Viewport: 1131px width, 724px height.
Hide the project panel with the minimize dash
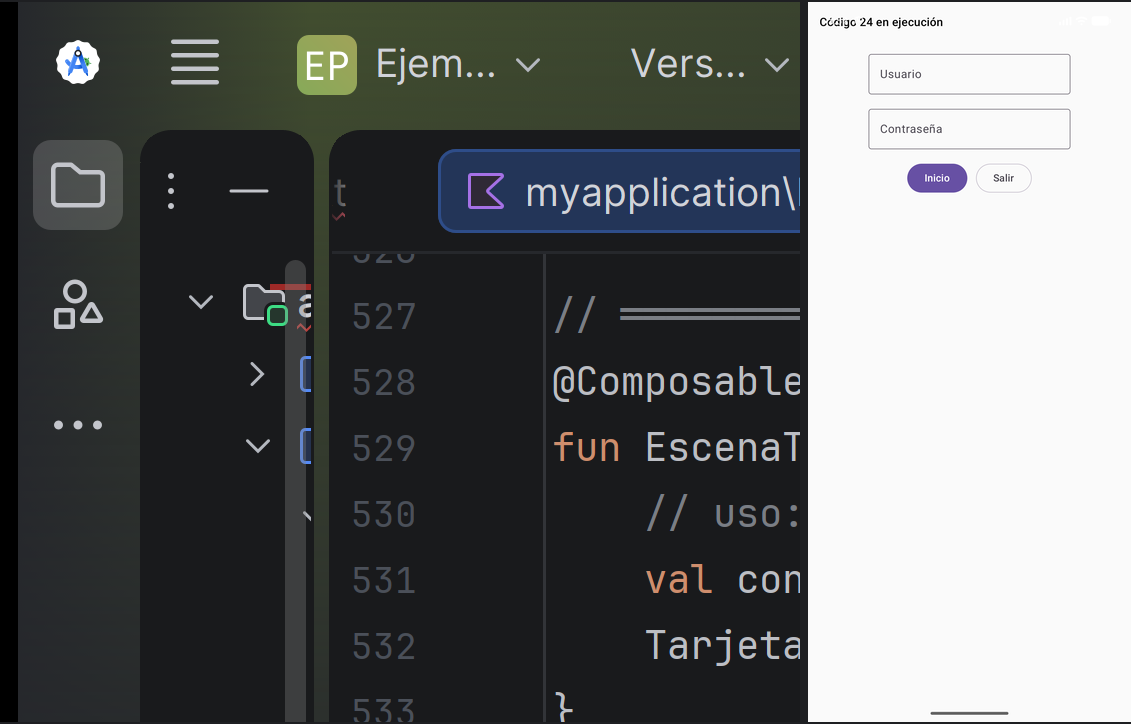249,191
